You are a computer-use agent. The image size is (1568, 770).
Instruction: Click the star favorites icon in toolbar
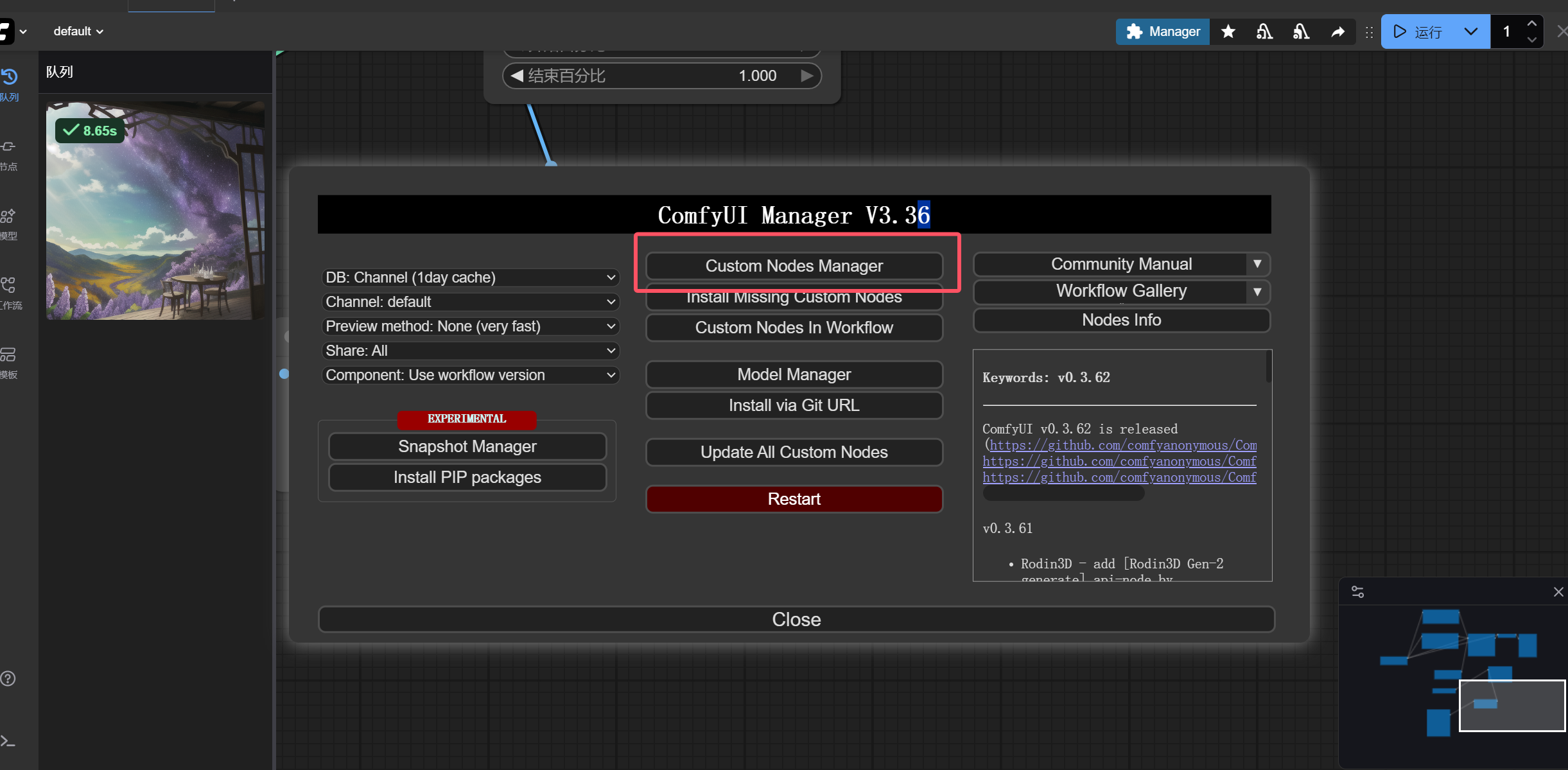tap(1228, 31)
